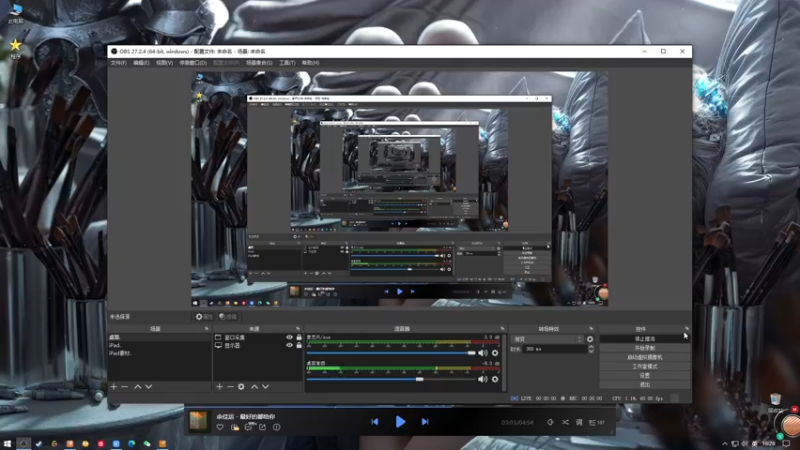Toggle lock on 窗口采集 source
This screenshot has height=450, width=800.
(299, 337)
